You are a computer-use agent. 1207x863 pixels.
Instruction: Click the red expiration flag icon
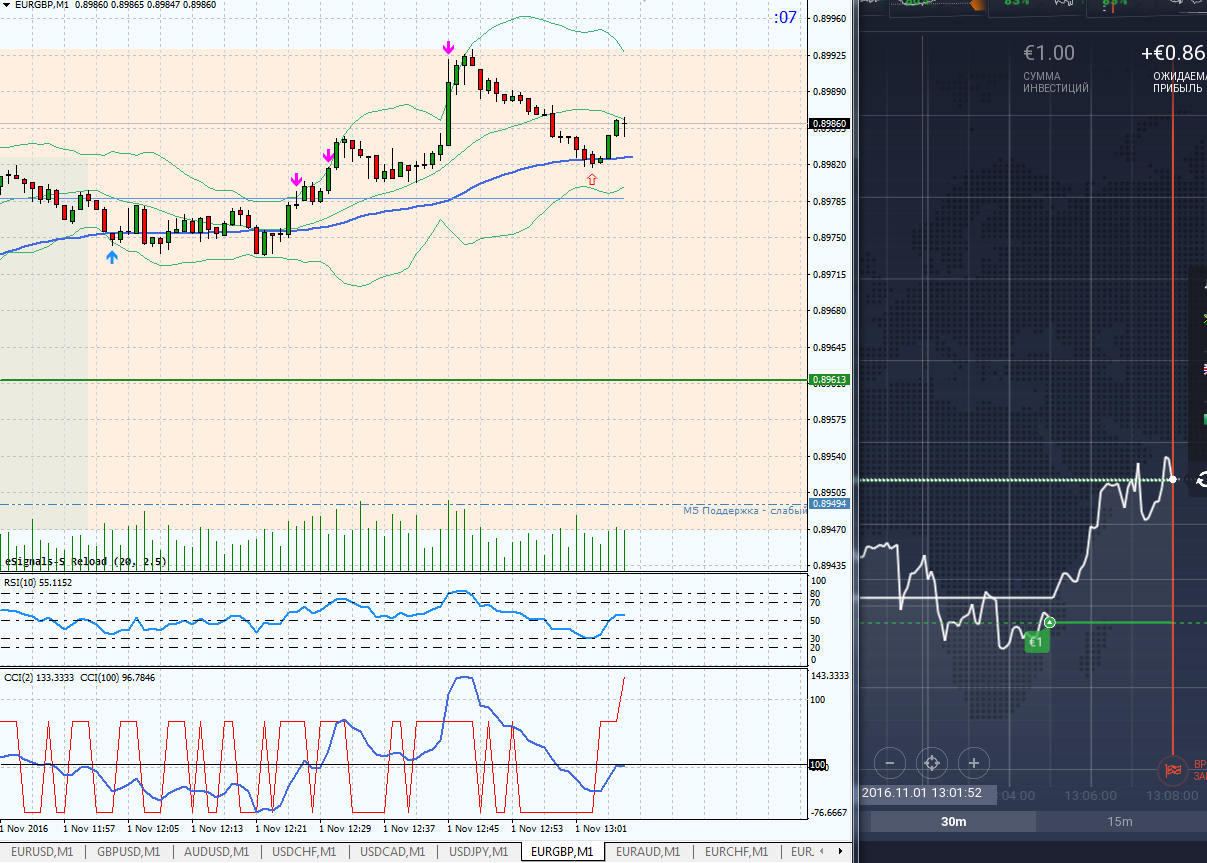click(x=1171, y=770)
